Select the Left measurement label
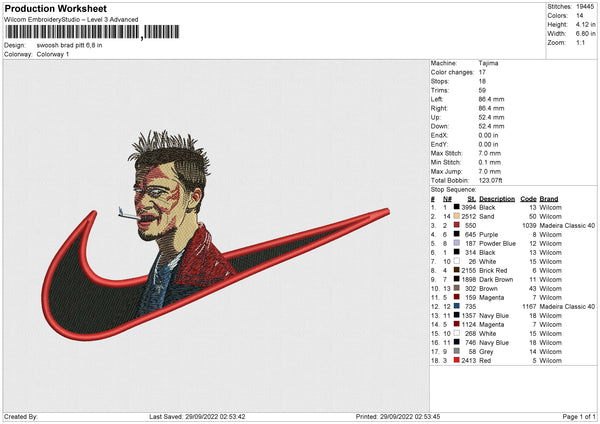Image resolution: width=600 pixels, height=424 pixels. [x=437, y=99]
